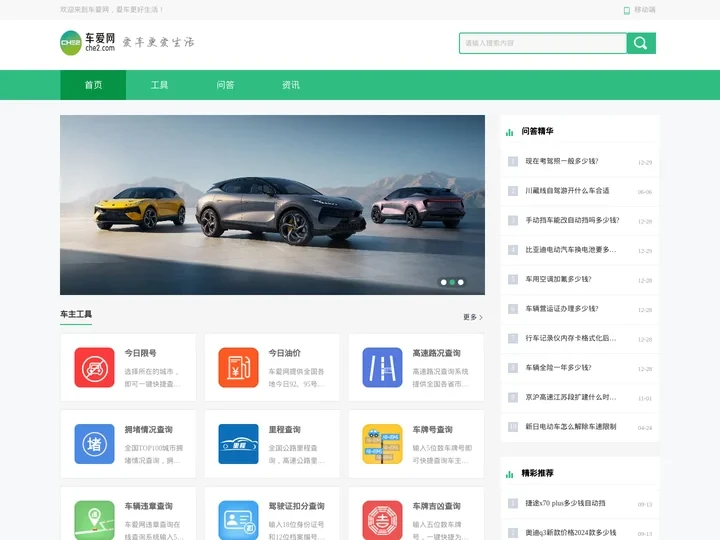Open question 比亚迪电动汽车换电池要多...

click(571, 249)
